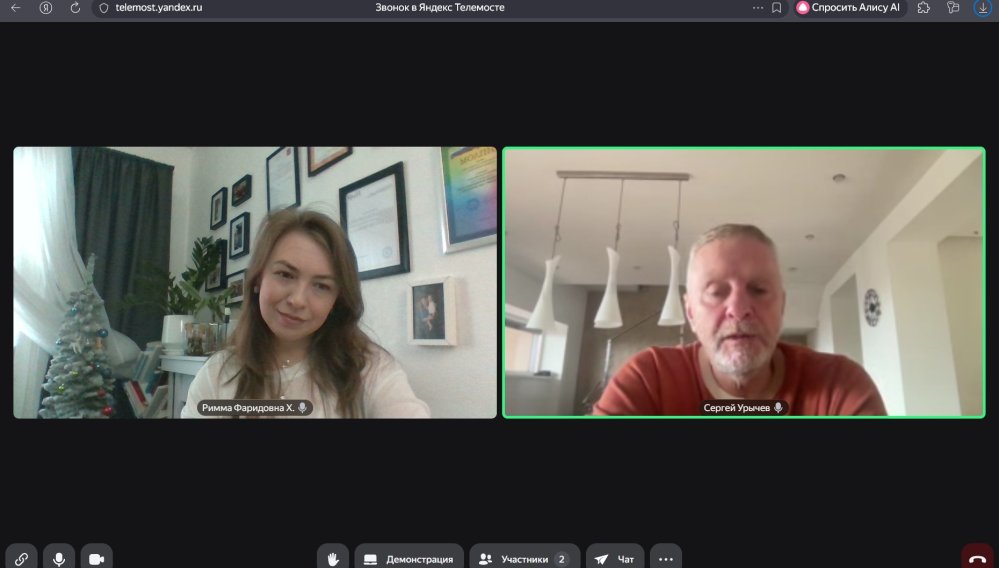Open the Участники participants list
This screenshot has height=568, width=999.
(524, 558)
